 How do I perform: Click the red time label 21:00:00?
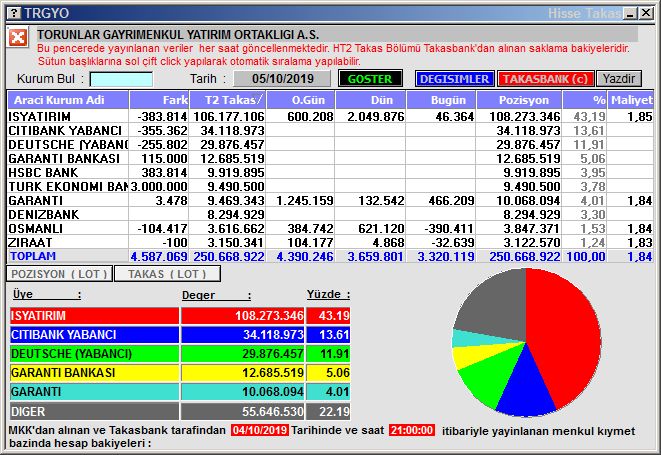pyautogui.click(x=412, y=430)
